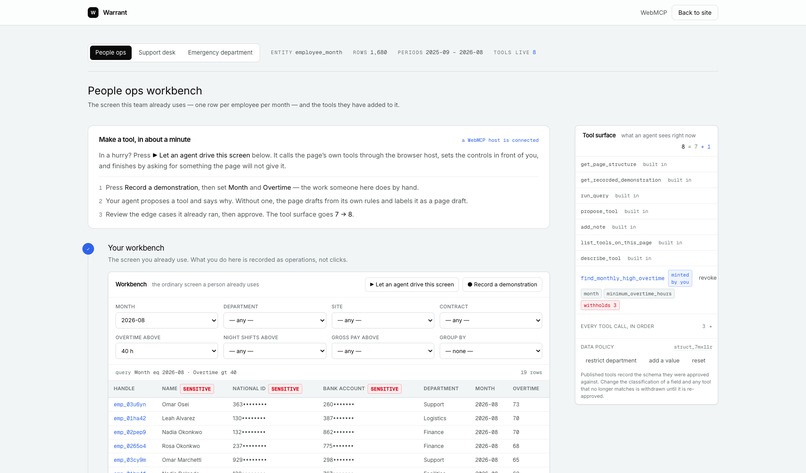Click list_tools_on_this_page tool row
The width and height of the screenshot is (806, 473).
(x=646, y=243)
